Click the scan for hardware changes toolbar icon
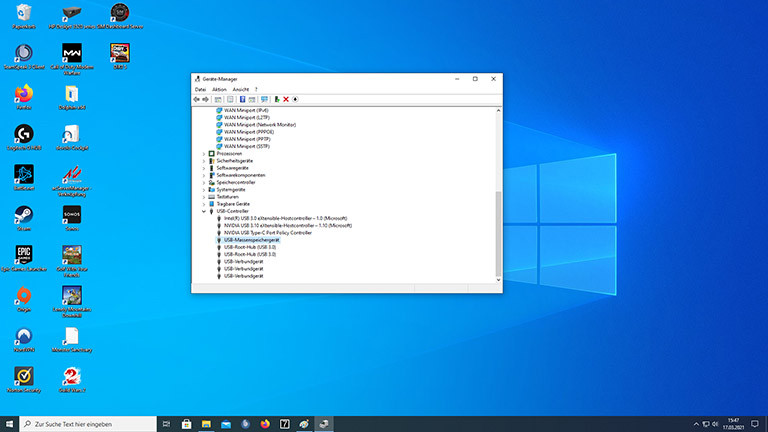 click(x=264, y=99)
